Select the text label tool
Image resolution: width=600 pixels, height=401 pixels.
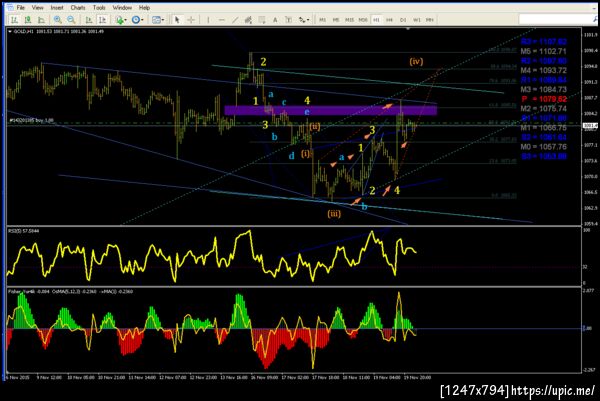289,20
